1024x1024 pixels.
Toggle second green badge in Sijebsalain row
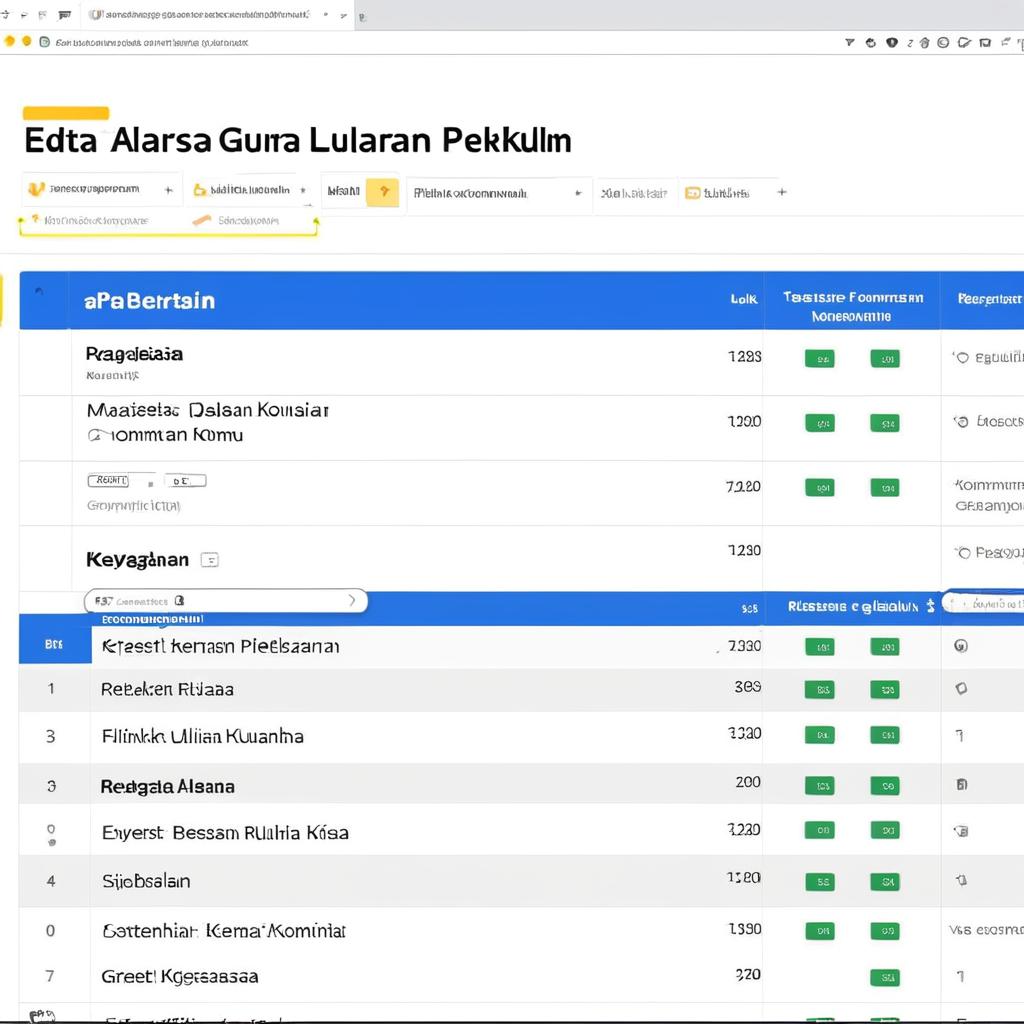[885, 882]
